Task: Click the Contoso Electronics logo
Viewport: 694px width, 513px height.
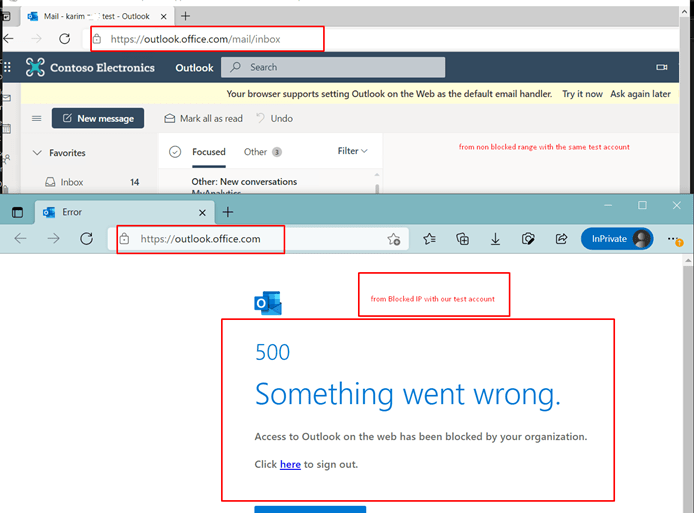Action: point(36,68)
